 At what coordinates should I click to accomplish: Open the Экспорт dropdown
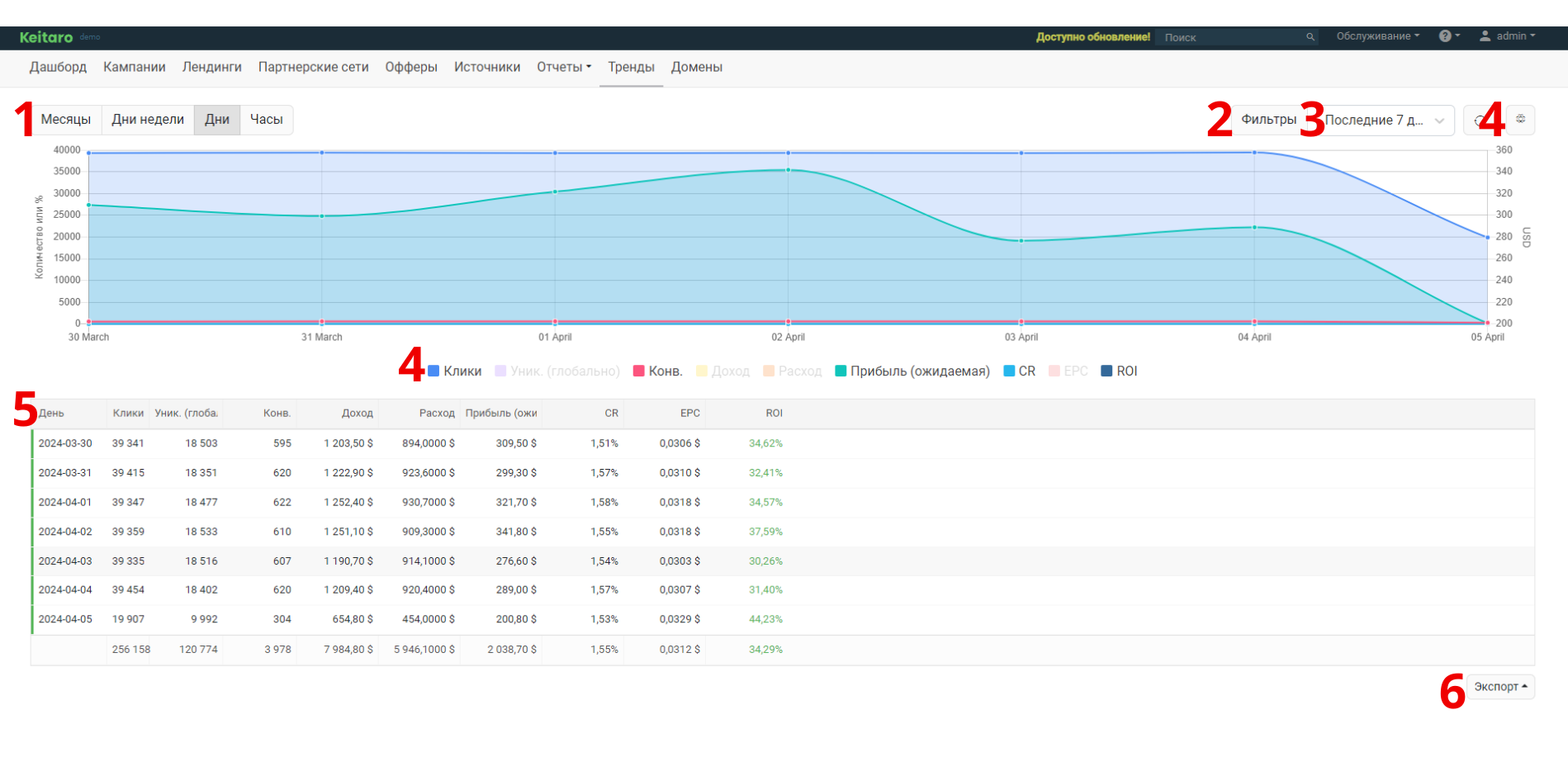pos(1500,687)
